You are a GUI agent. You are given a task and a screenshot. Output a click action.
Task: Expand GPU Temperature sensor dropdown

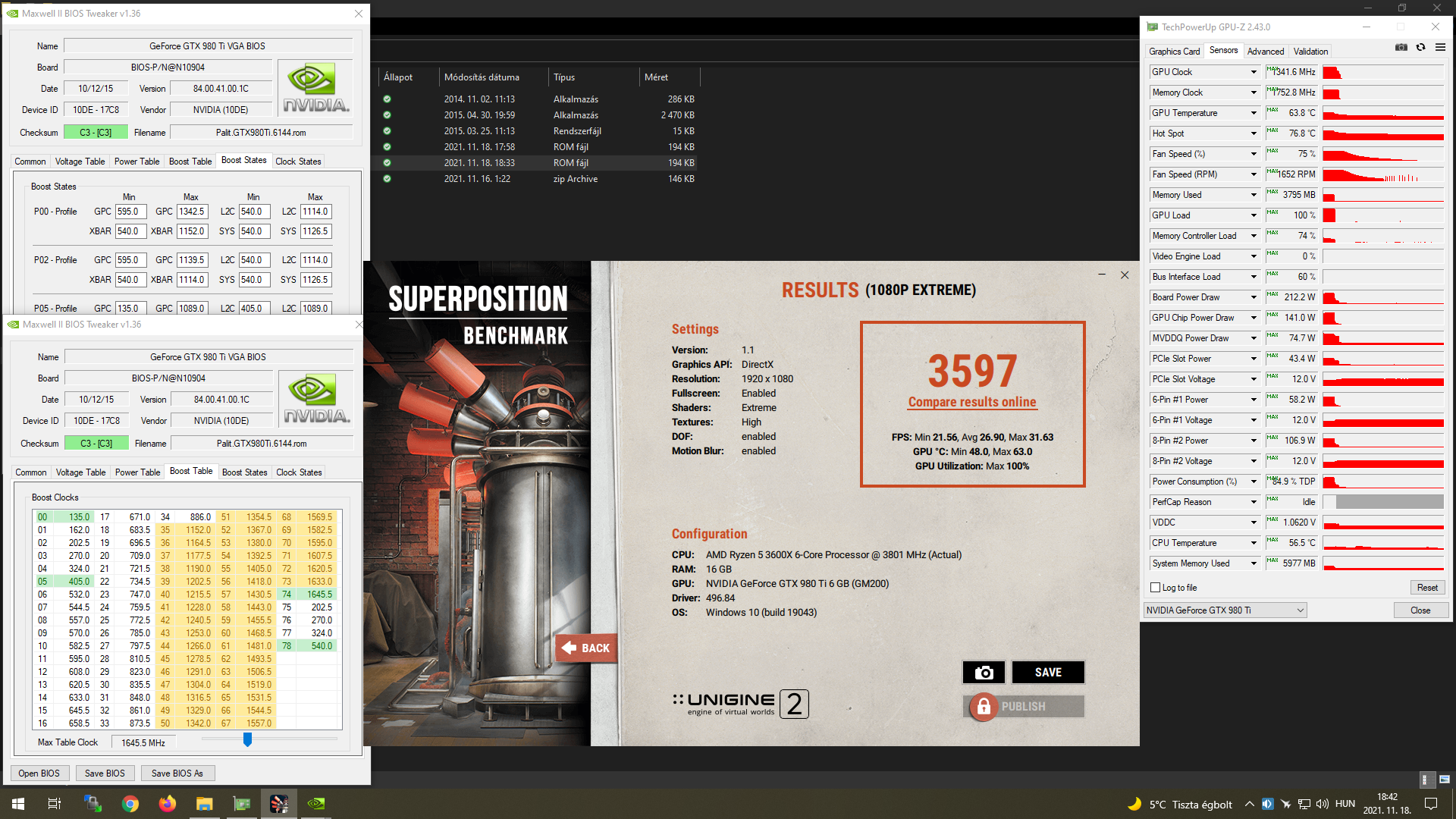point(1254,113)
